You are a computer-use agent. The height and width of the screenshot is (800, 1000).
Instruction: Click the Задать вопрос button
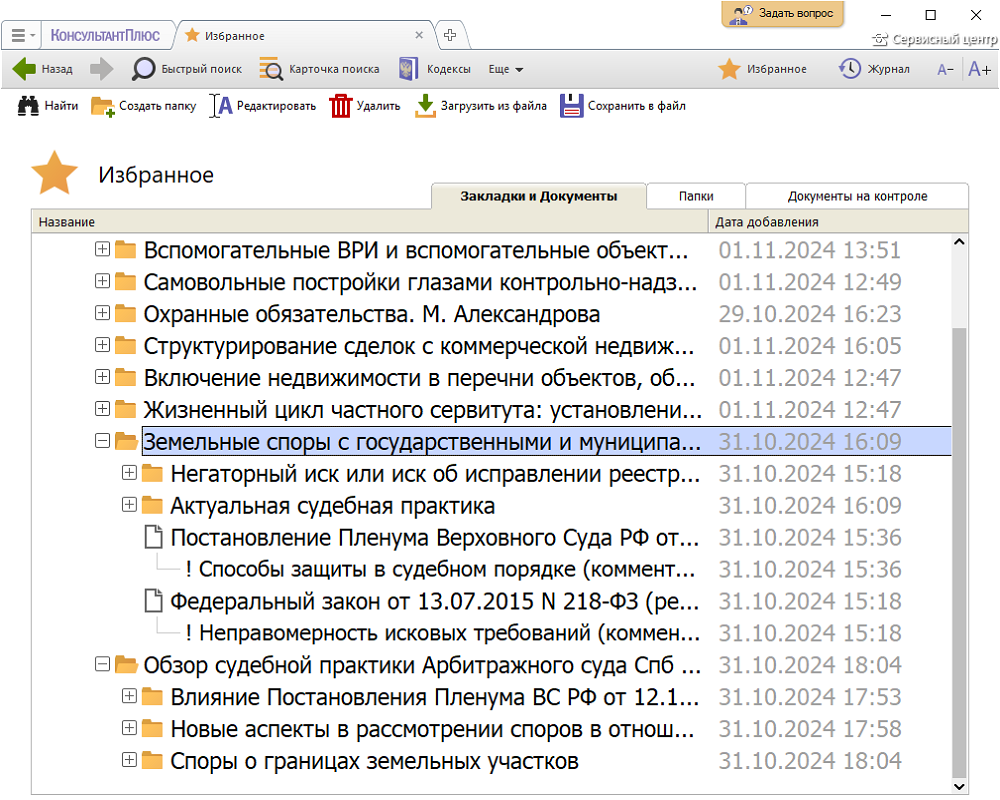(783, 14)
